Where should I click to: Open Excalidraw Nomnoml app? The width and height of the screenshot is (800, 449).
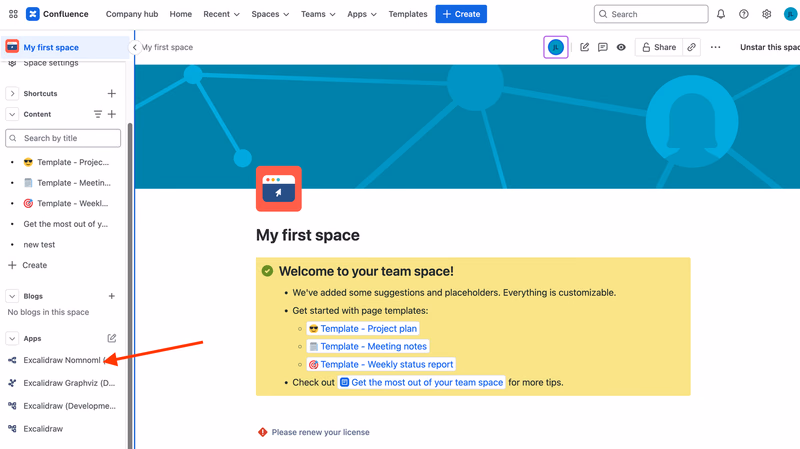point(61,360)
